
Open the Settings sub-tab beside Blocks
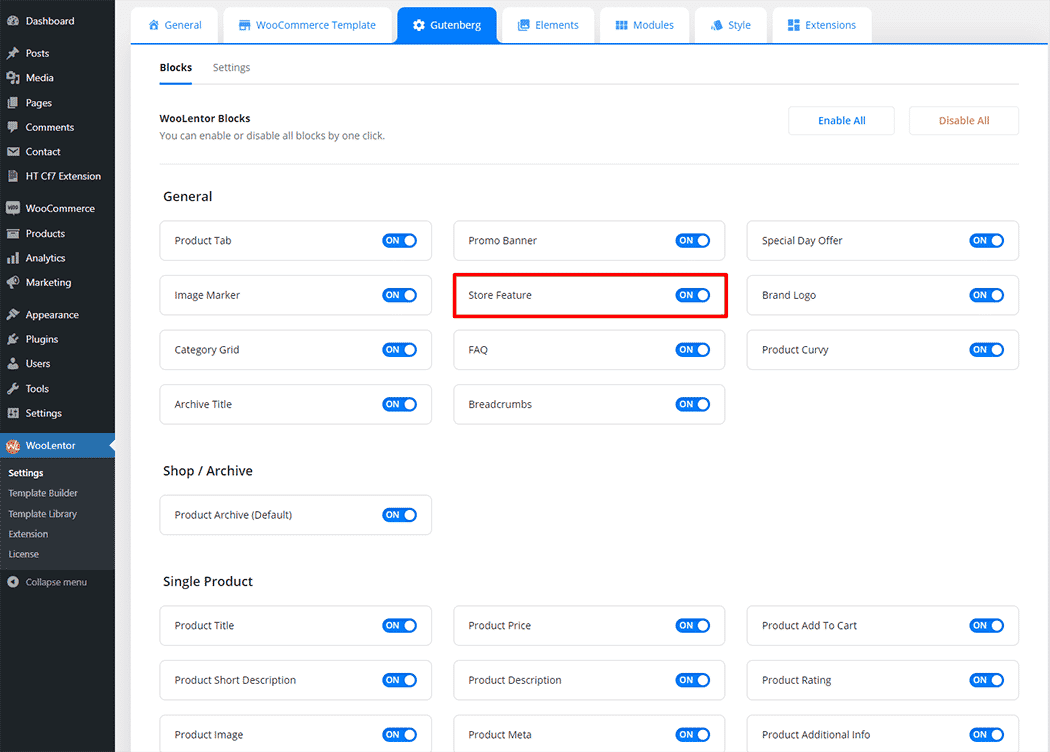click(231, 68)
